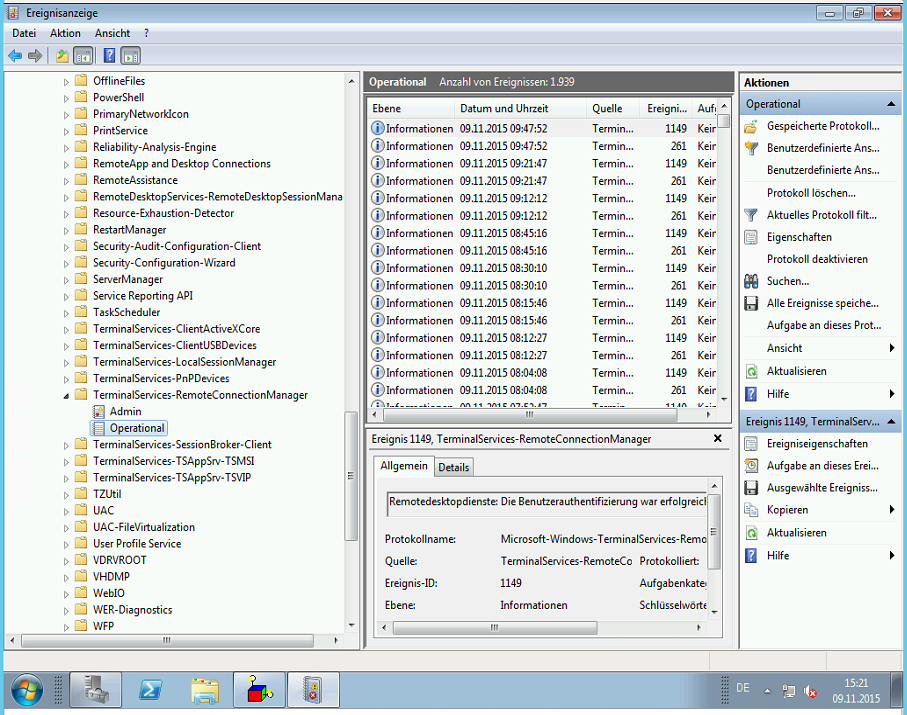Click the Kopieren icon
This screenshot has height=715, width=907.
[x=751, y=510]
